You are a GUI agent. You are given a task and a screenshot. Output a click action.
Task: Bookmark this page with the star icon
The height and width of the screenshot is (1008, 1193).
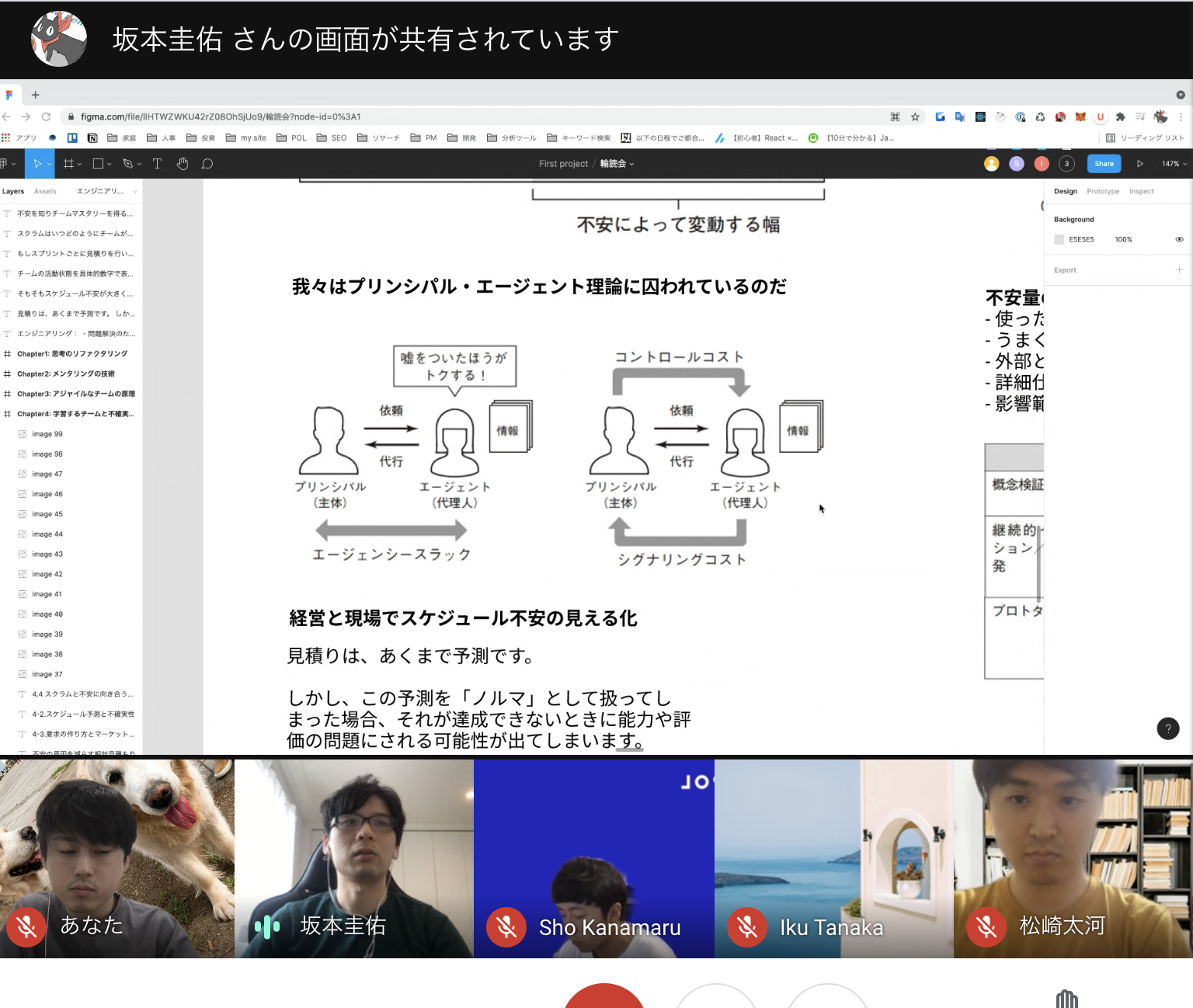click(x=915, y=116)
